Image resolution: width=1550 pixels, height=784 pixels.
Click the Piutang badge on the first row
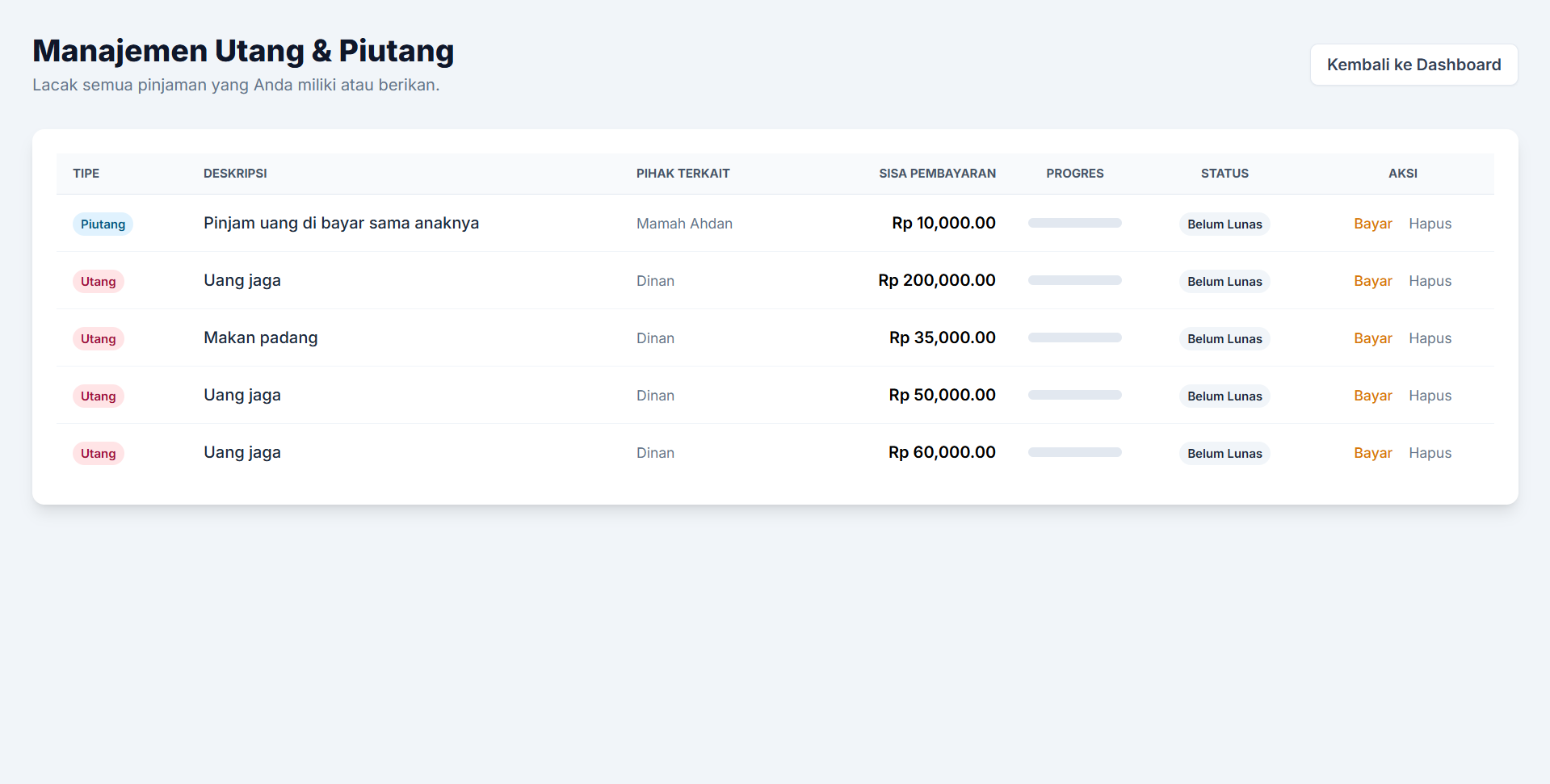(x=103, y=224)
